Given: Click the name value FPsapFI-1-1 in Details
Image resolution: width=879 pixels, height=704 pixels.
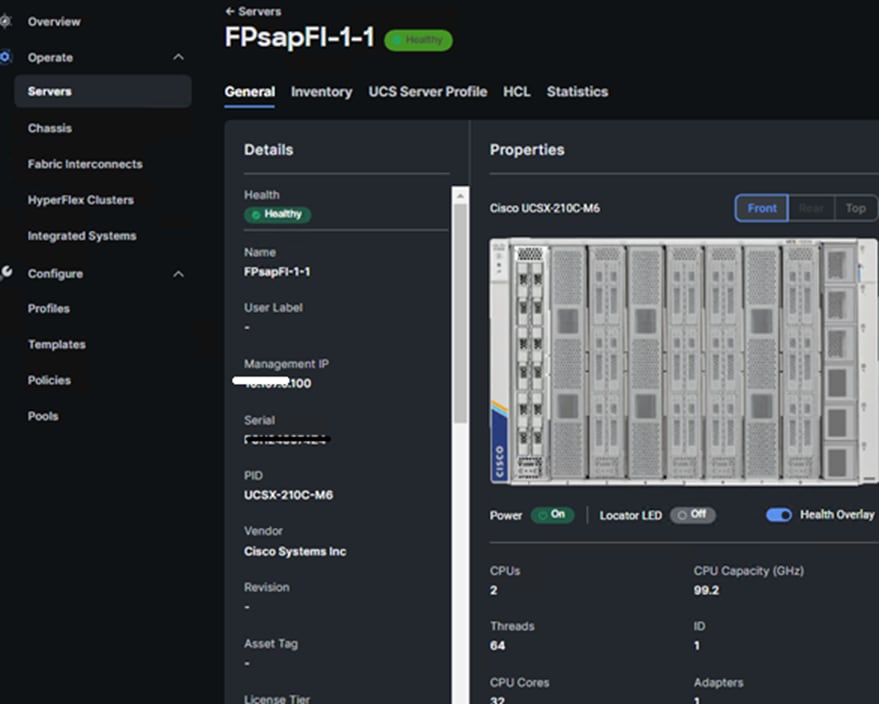Looking at the screenshot, I should point(277,272).
